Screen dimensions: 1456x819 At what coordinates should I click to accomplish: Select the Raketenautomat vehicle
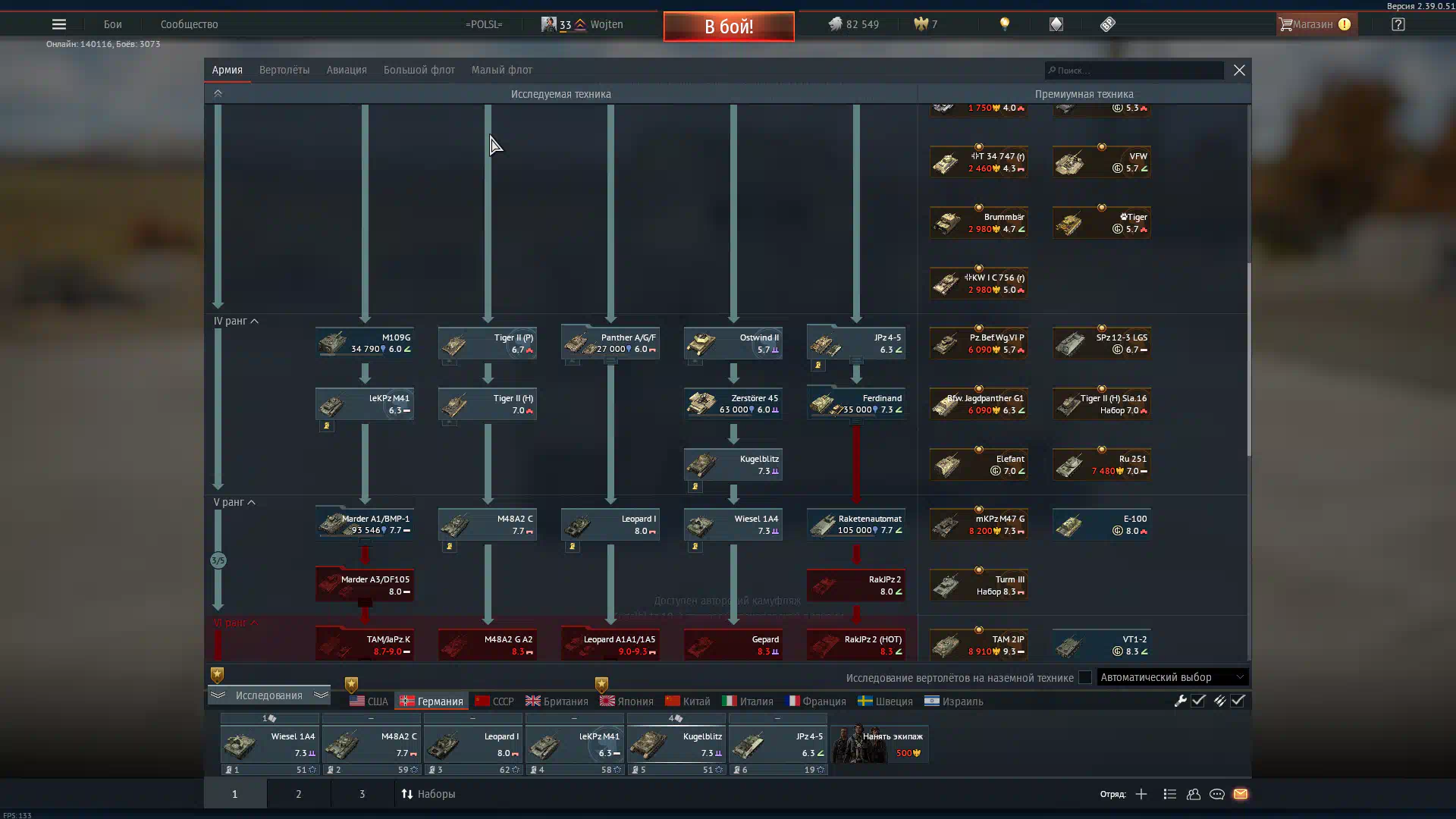pyautogui.click(x=856, y=525)
